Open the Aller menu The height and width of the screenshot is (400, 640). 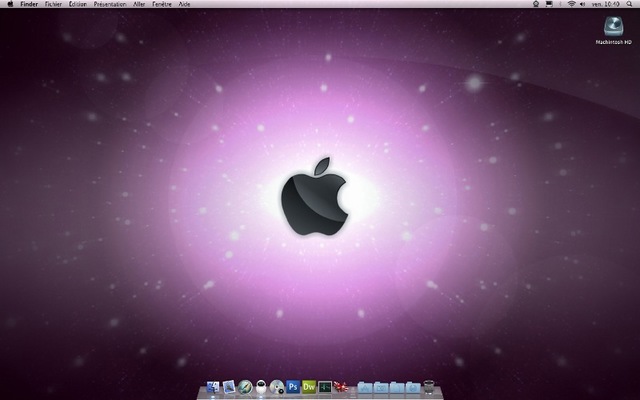139,4
